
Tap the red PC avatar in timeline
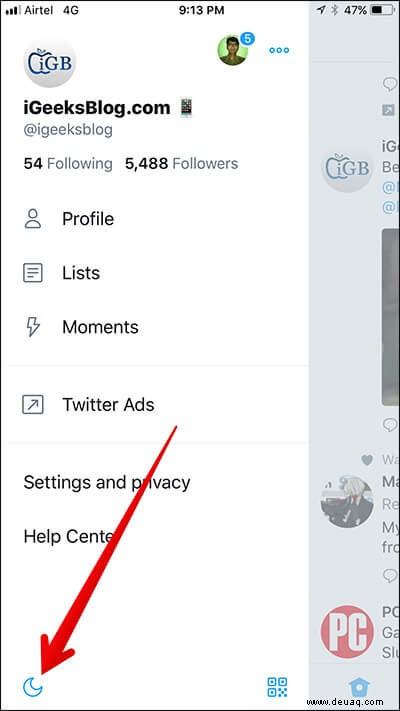tap(347, 631)
